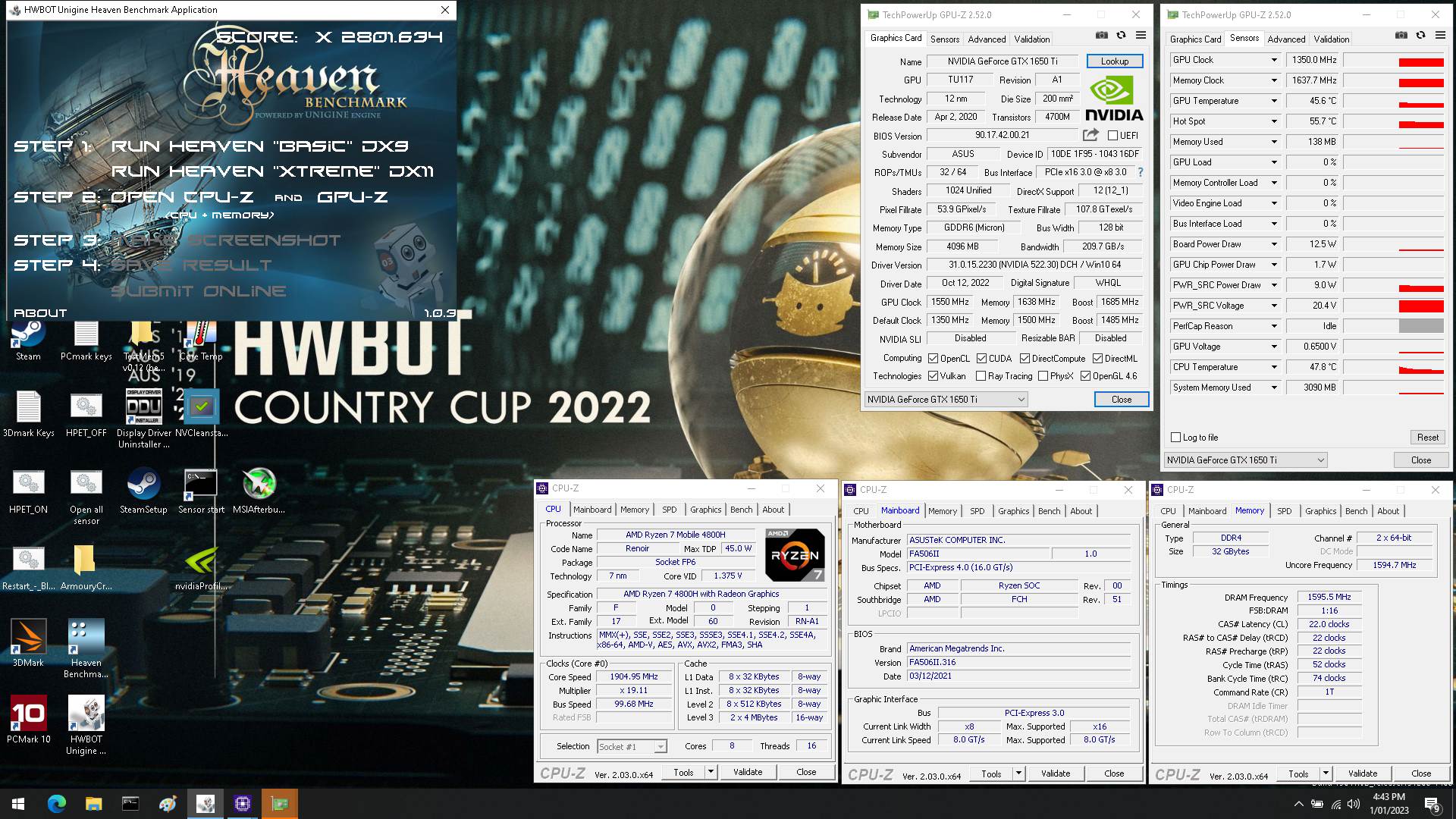Expand Tools dropdown arrow in first CPU-Z window
1456x819 pixels.
[711, 772]
